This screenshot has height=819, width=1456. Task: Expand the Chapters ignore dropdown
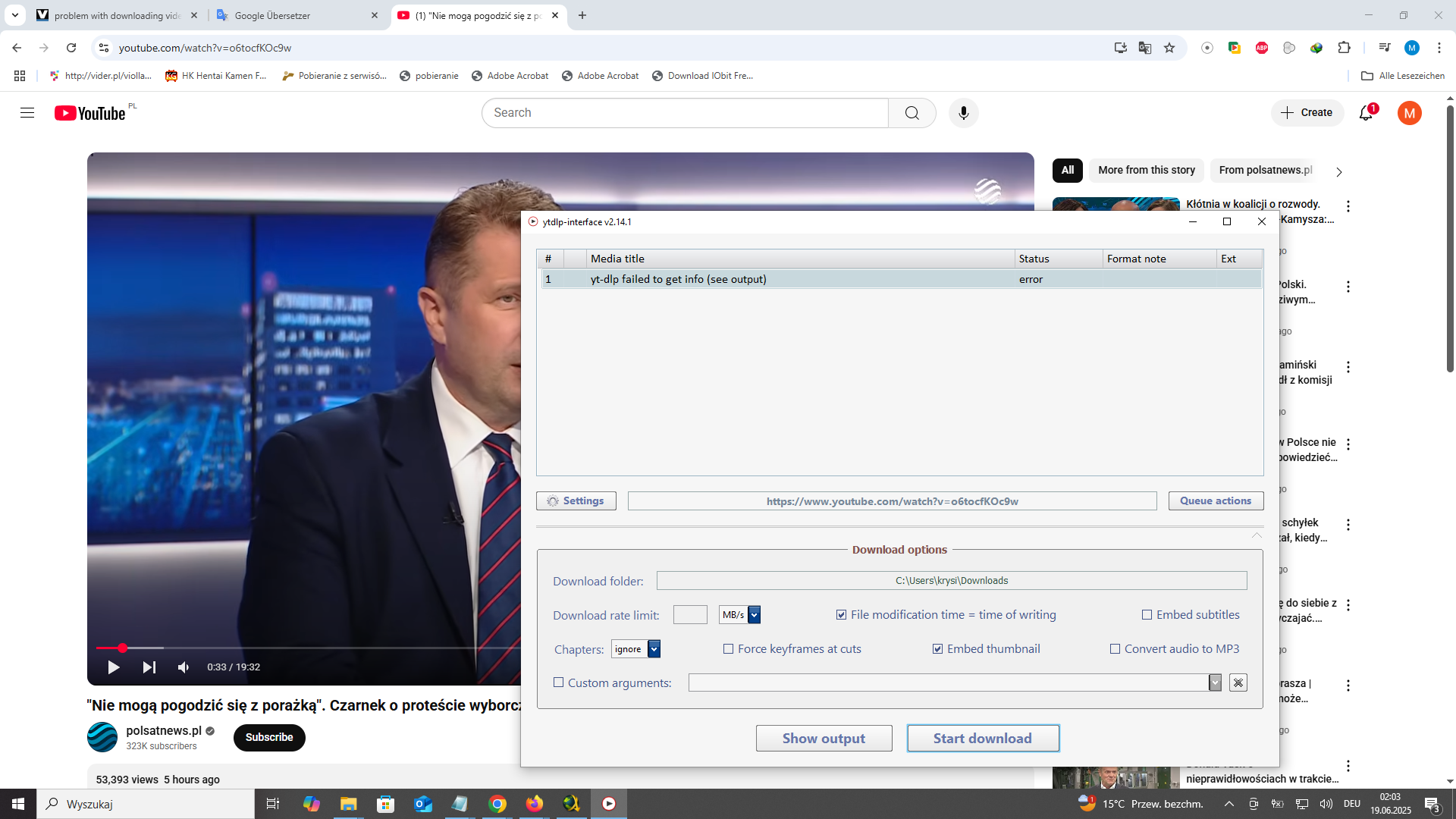[x=654, y=649]
